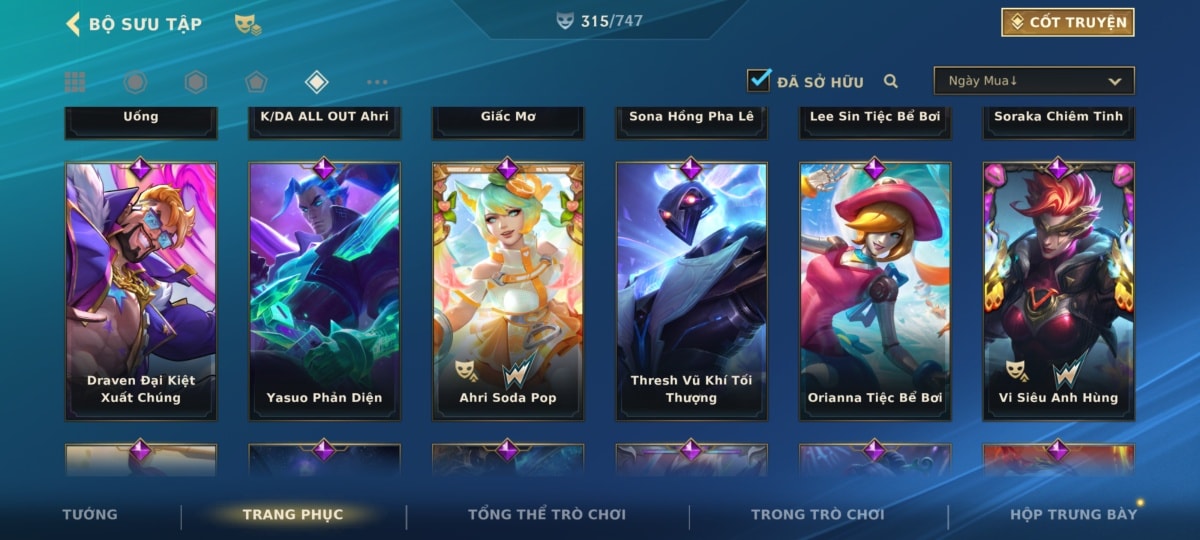
Task: Select the Yasuo Phản Diện skin card
Action: tap(324, 290)
